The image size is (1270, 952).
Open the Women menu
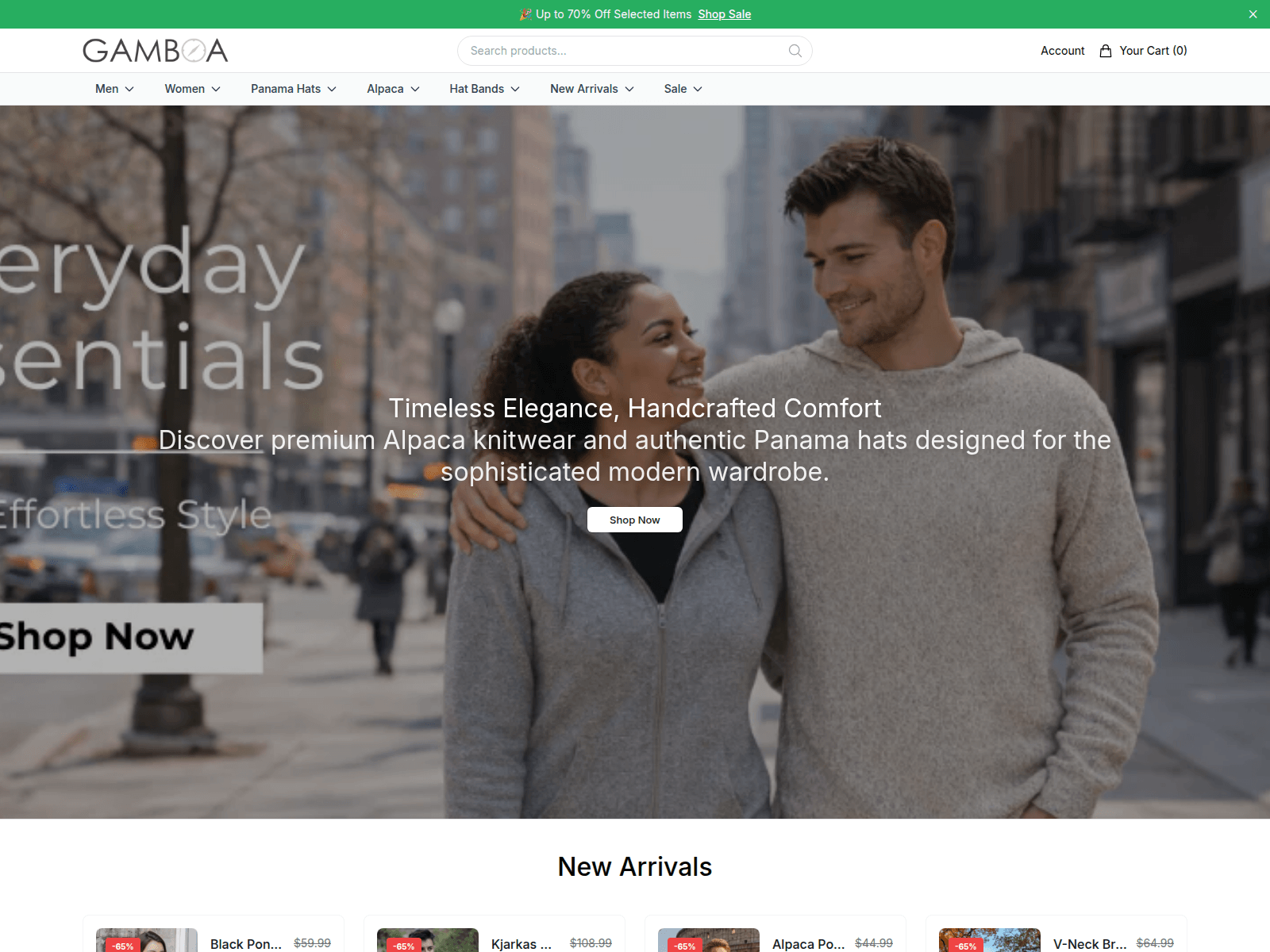[192, 89]
